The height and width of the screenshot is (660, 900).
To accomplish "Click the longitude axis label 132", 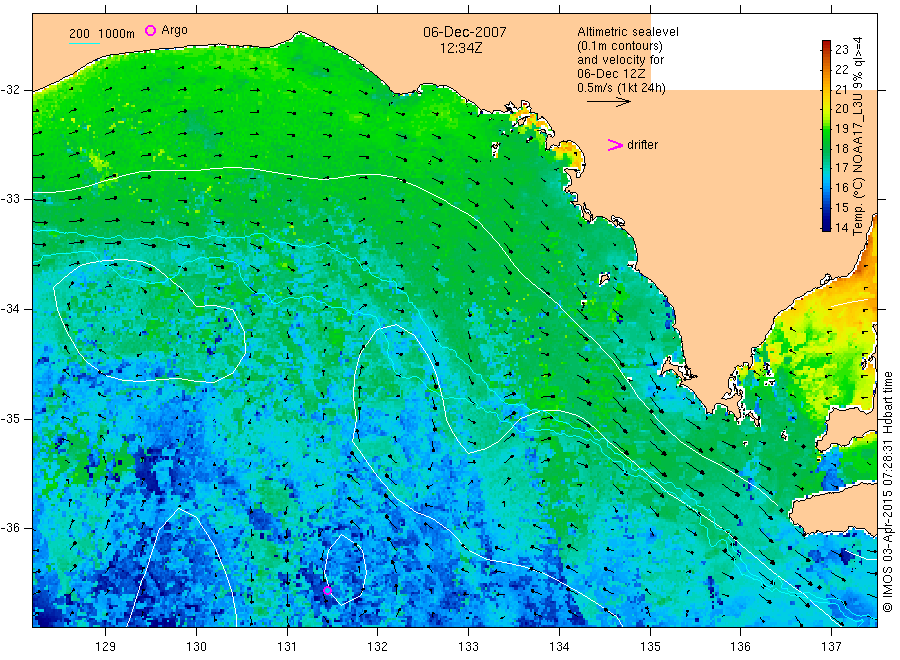I will tap(378, 647).
